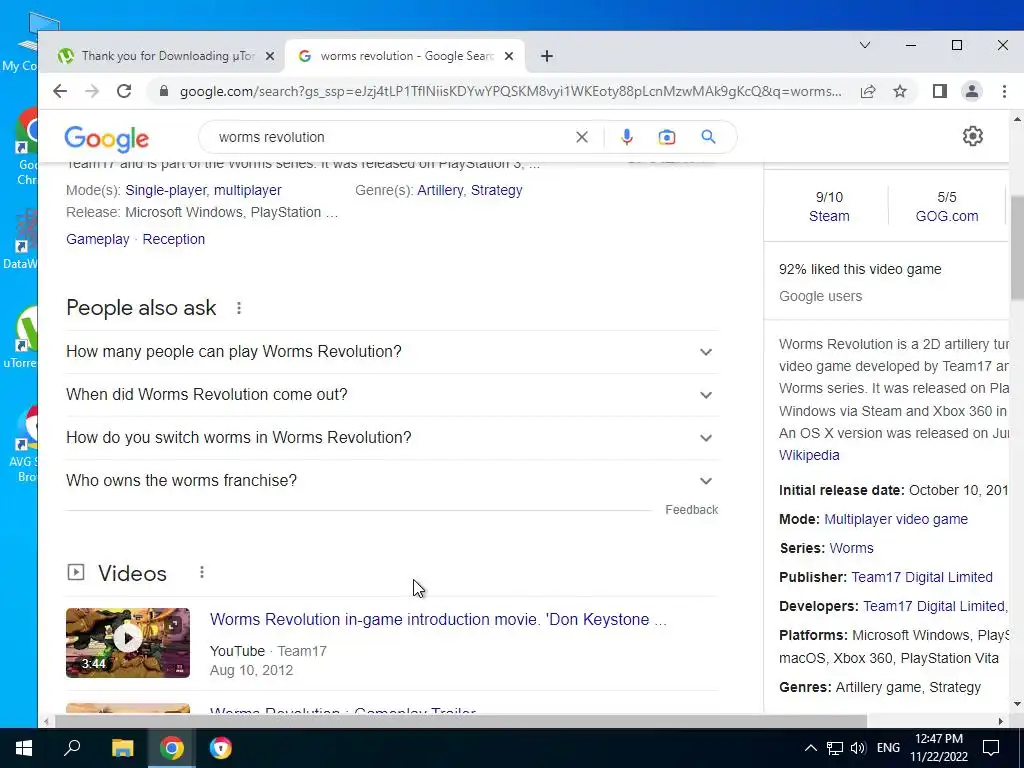This screenshot has height=768, width=1024.
Task: Open the Strategy genre link
Action: coord(496,190)
